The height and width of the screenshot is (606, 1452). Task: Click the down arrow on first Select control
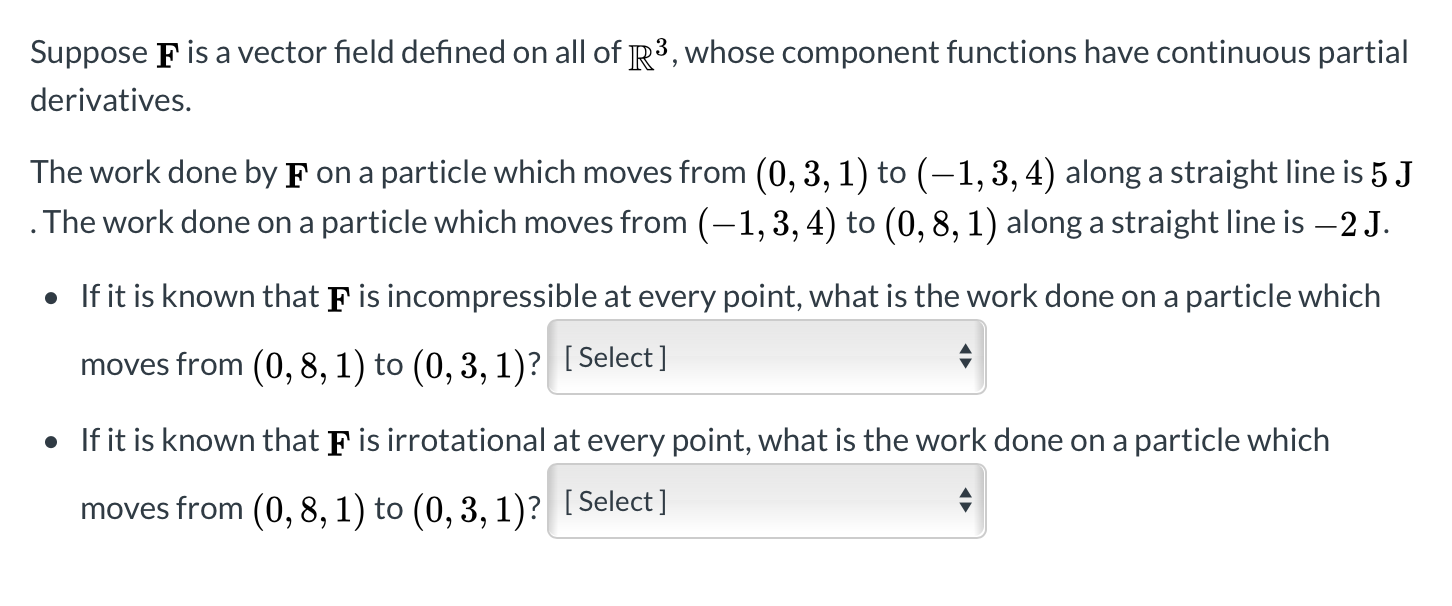point(963,365)
